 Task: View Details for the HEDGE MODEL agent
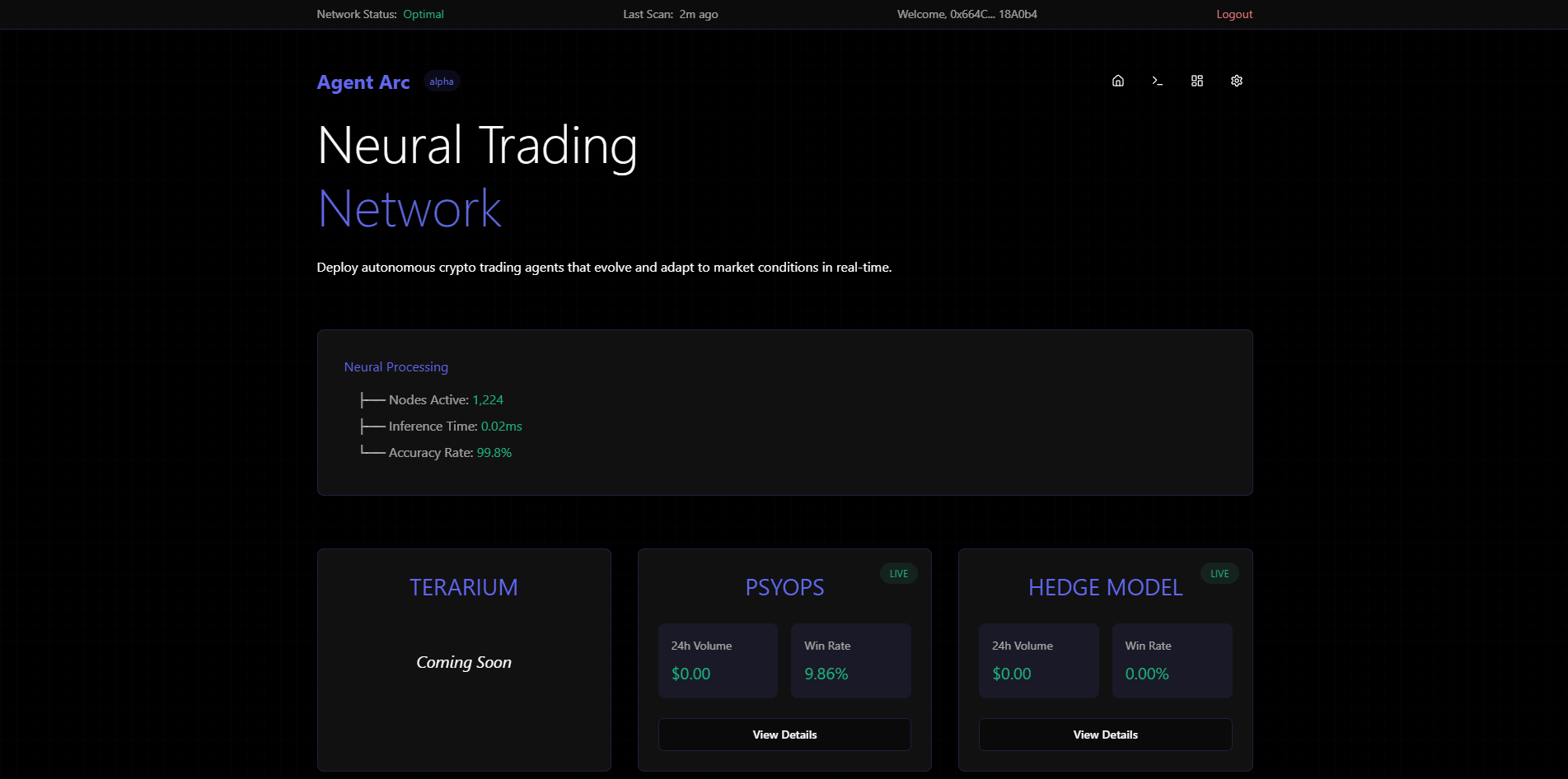click(x=1105, y=735)
